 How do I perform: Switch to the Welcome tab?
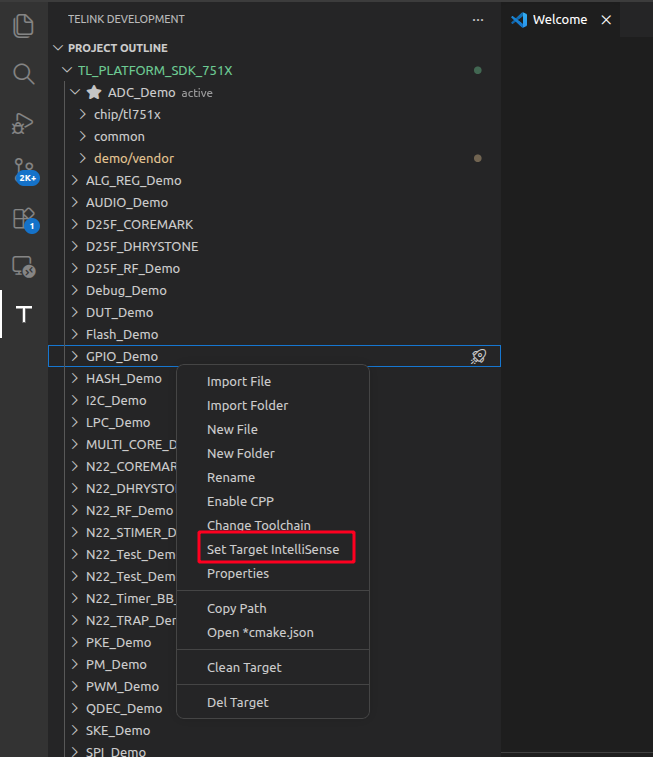pos(560,20)
